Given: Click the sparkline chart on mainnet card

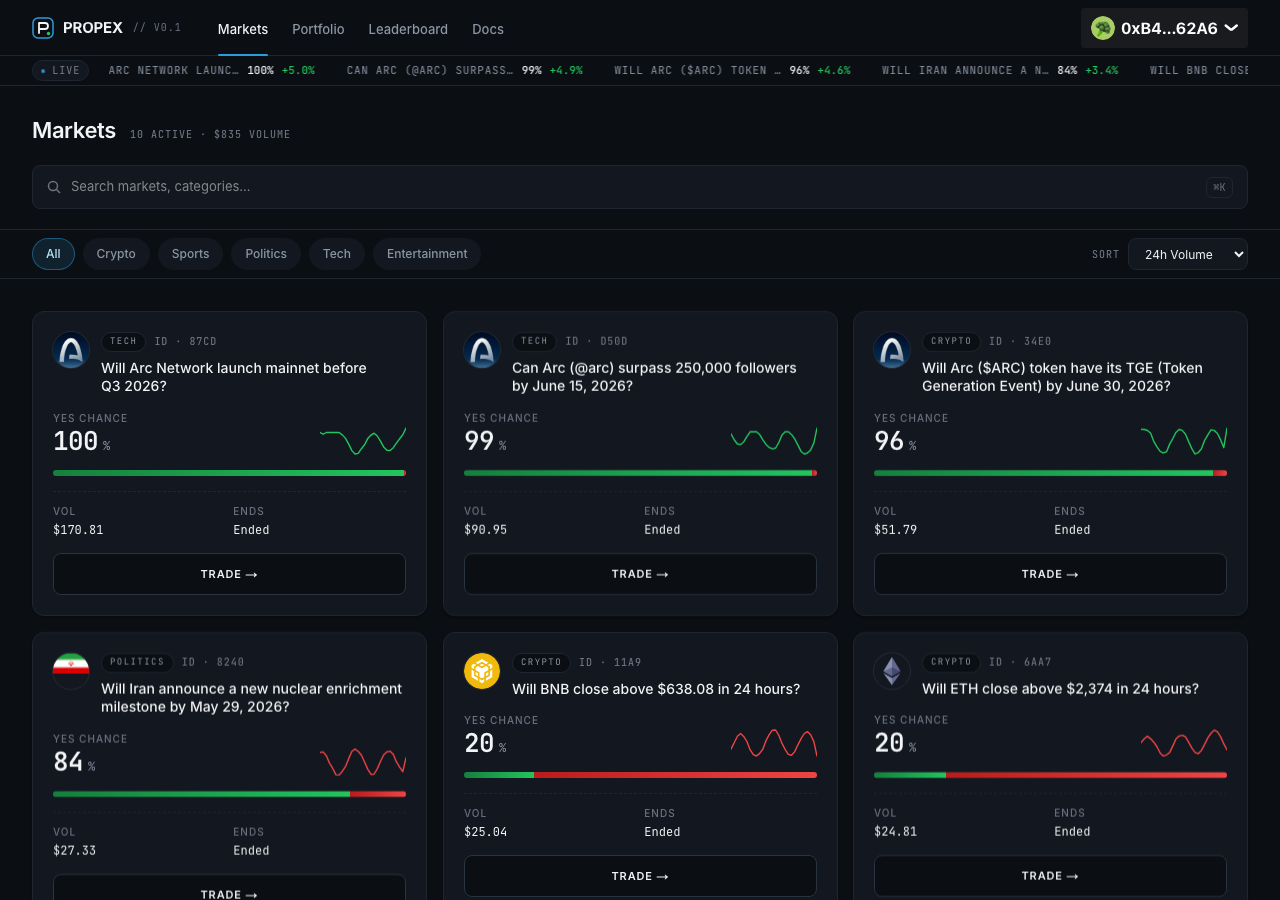Looking at the screenshot, I should 363,441.
